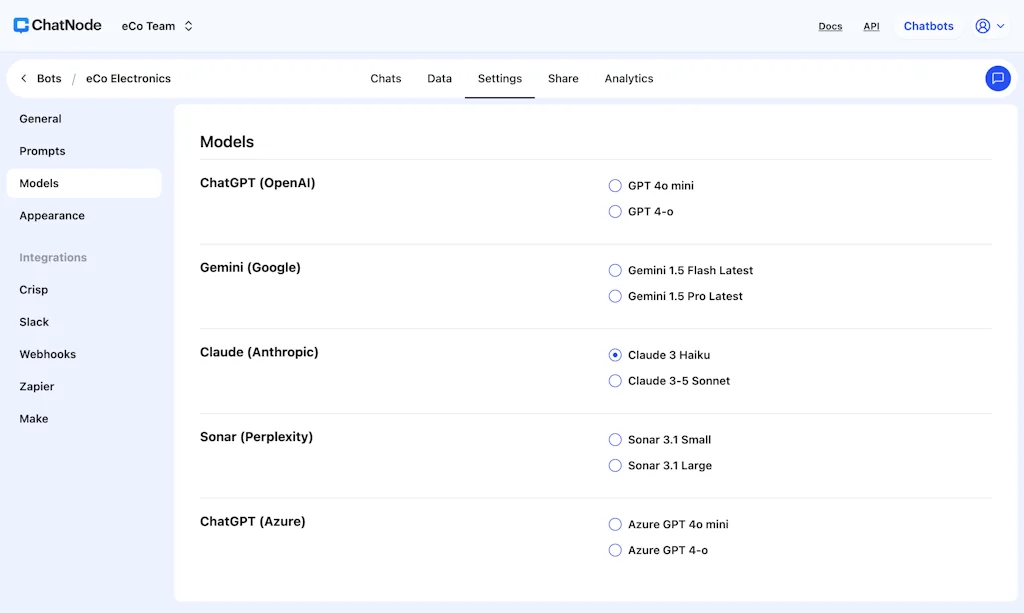This screenshot has width=1024, height=613.
Task: Open the Docs link
Action: [830, 26]
